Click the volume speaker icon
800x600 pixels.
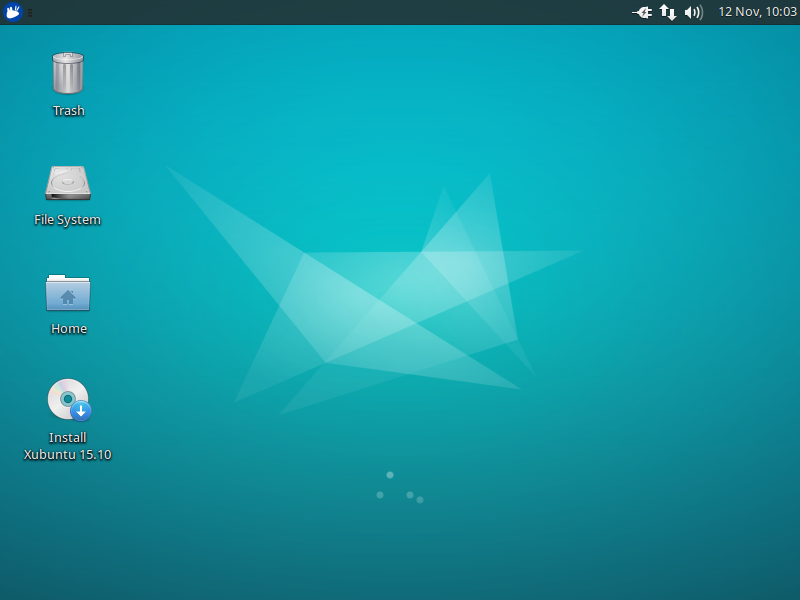pyautogui.click(x=693, y=12)
